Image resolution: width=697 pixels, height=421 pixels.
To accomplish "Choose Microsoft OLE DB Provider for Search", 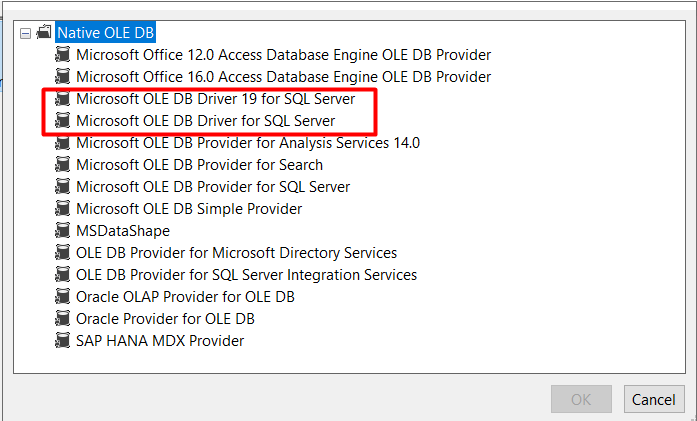I will click(x=199, y=165).
